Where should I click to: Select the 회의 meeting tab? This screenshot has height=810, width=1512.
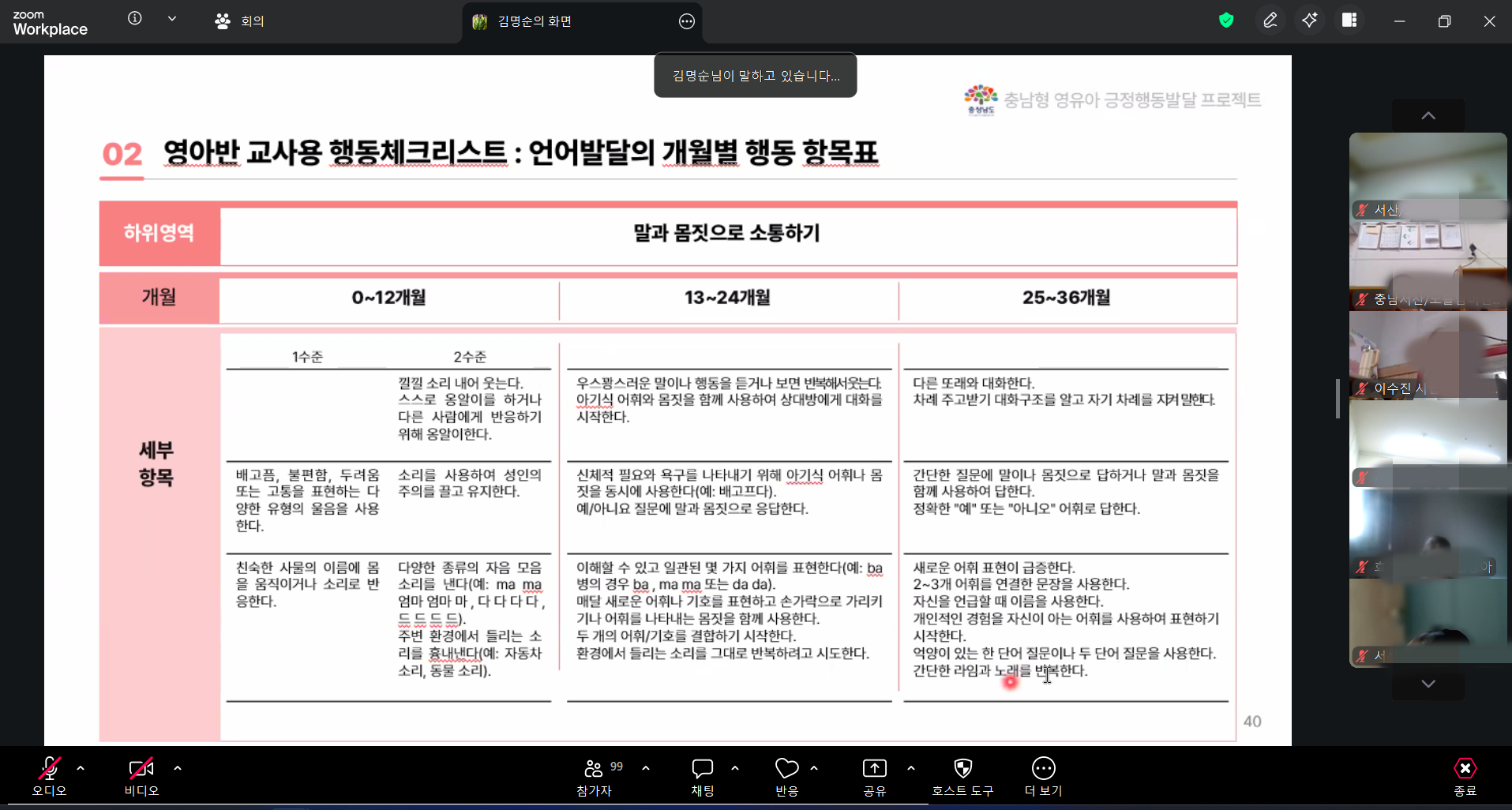[240, 21]
